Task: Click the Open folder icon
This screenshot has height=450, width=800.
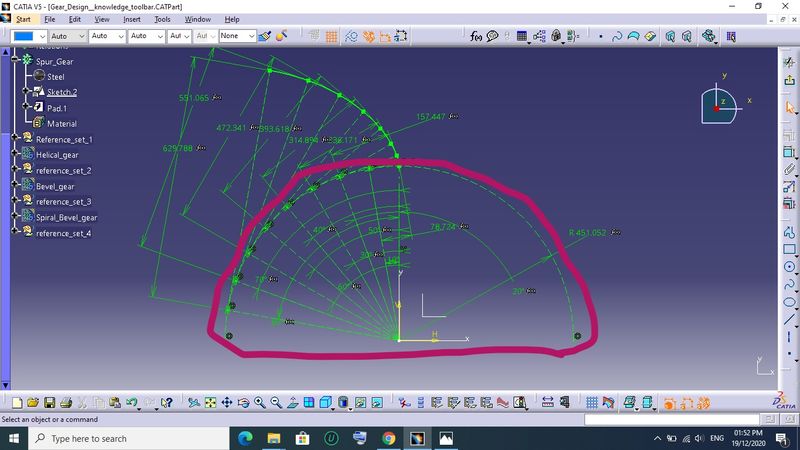Action: (31, 403)
